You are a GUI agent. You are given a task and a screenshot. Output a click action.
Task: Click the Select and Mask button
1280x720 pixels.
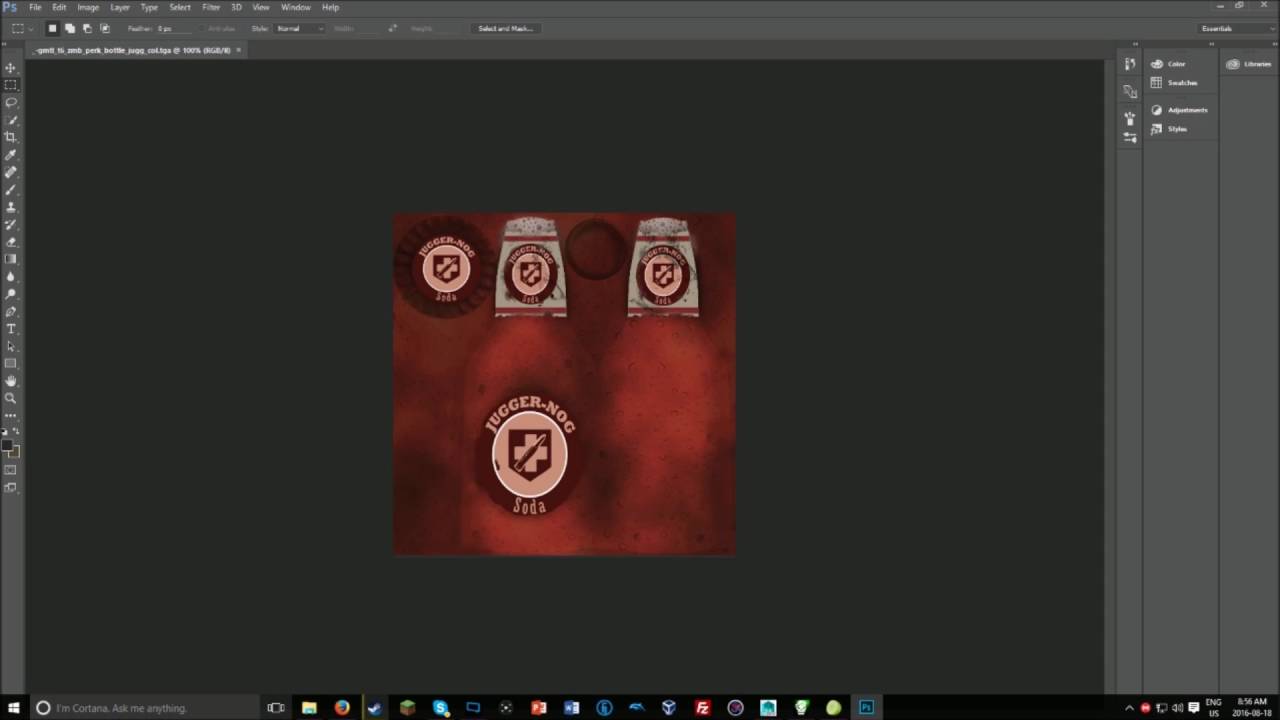click(x=505, y=28)
